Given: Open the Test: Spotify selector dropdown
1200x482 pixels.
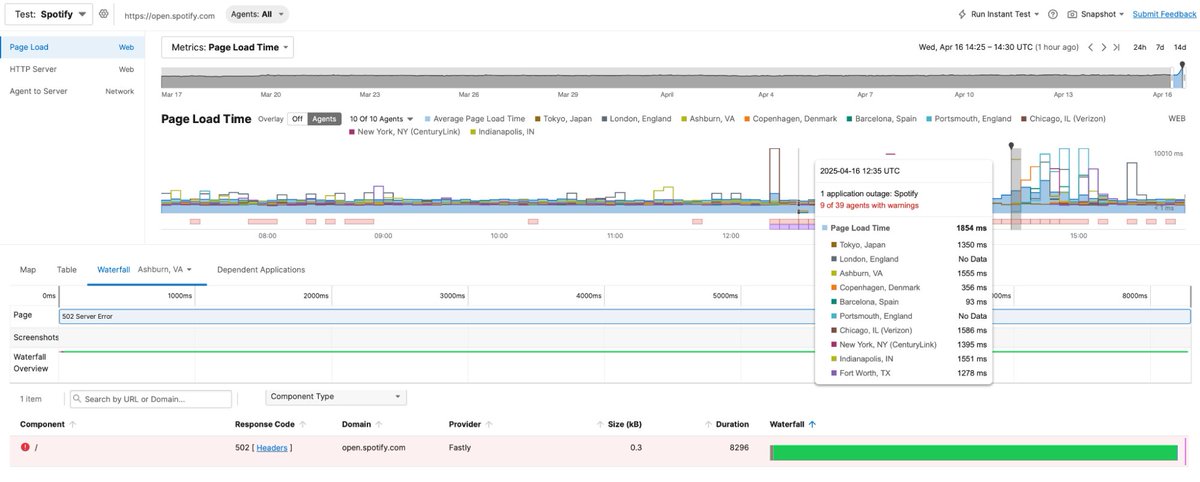Looking at the screenshot, I should tap(50, 14).
